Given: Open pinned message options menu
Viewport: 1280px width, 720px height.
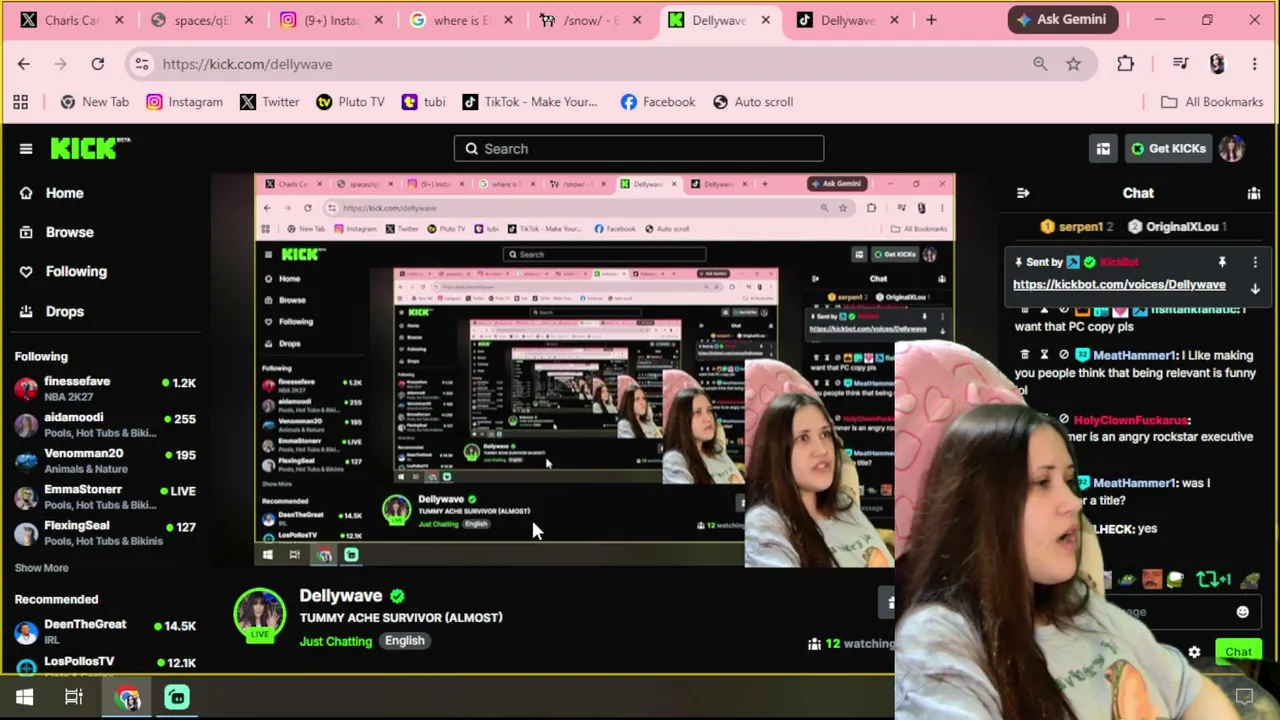Looking at the screenshot, I should point(1255,262).
